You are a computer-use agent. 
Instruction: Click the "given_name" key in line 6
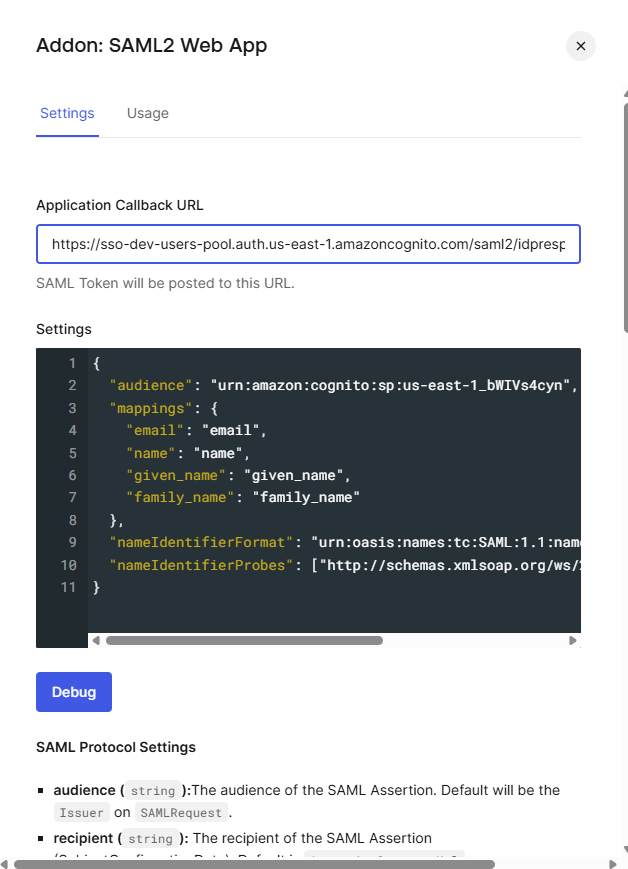pos(175,476)
